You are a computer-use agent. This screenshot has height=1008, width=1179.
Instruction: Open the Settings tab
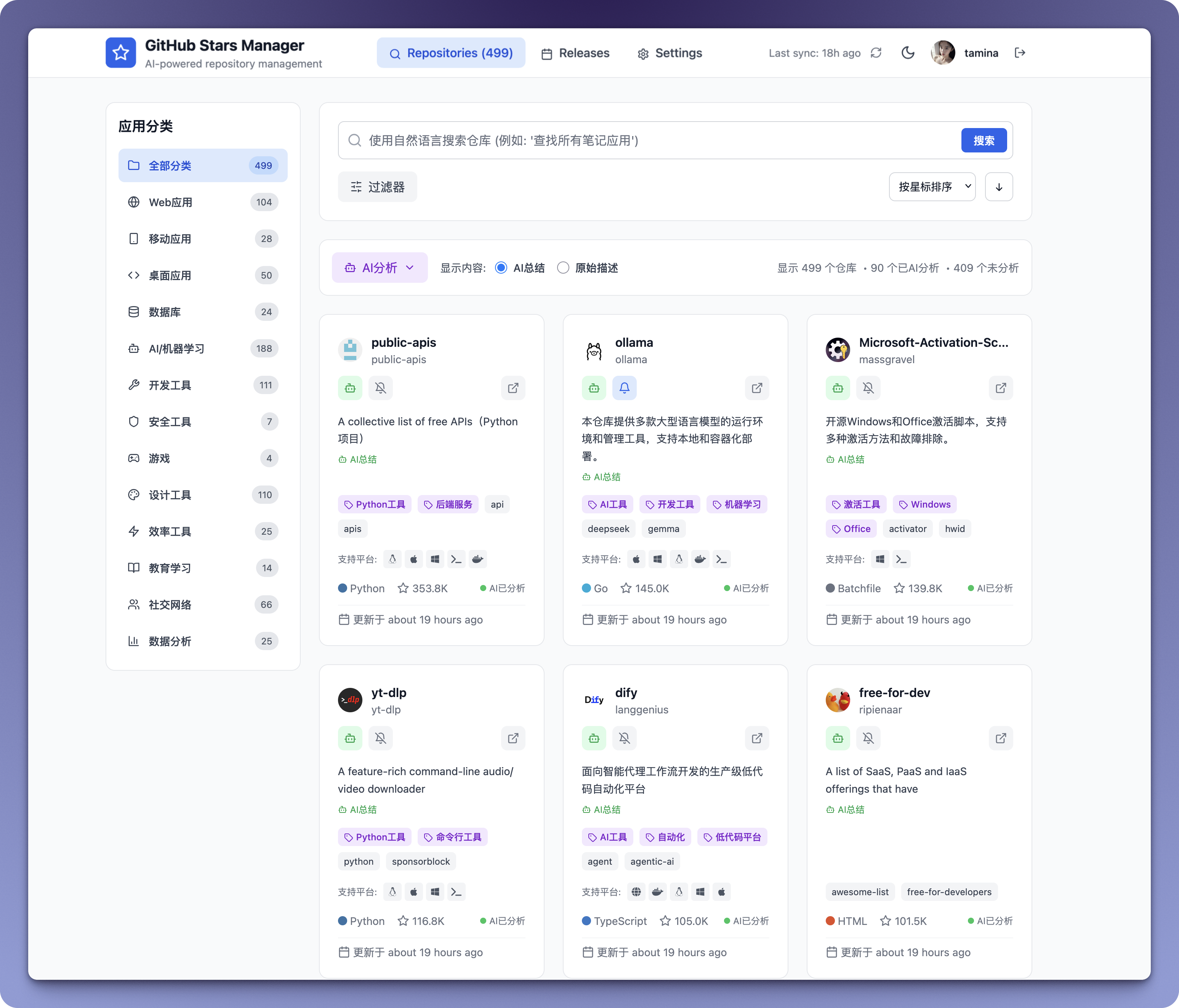[670, 53]
